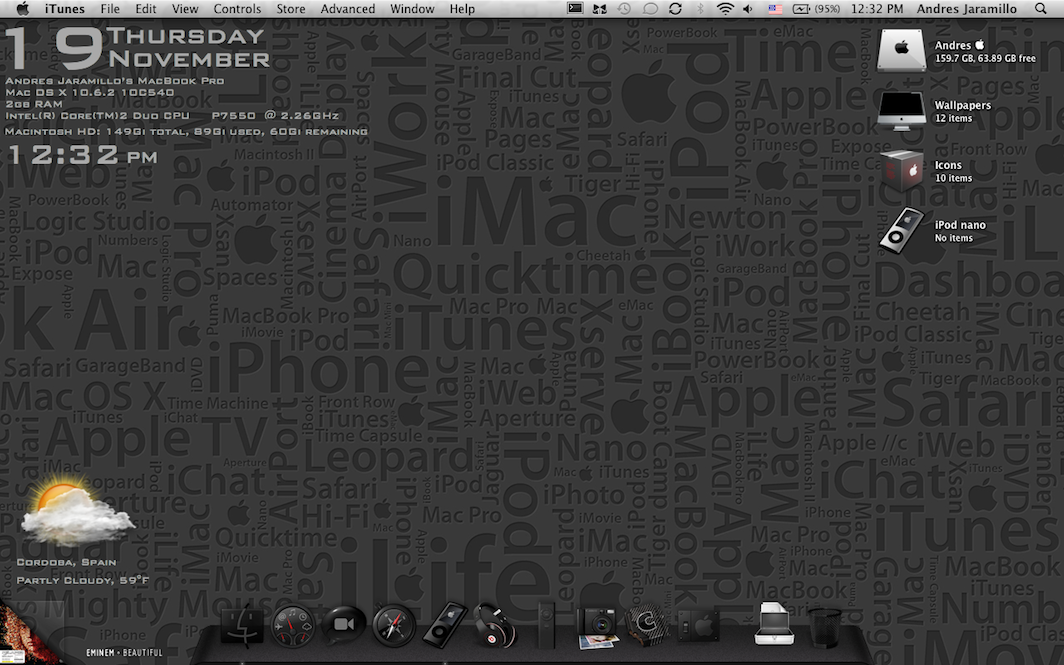Open the Beats headphones dock icon
The image size is (1064, 665).
point(495,625)
